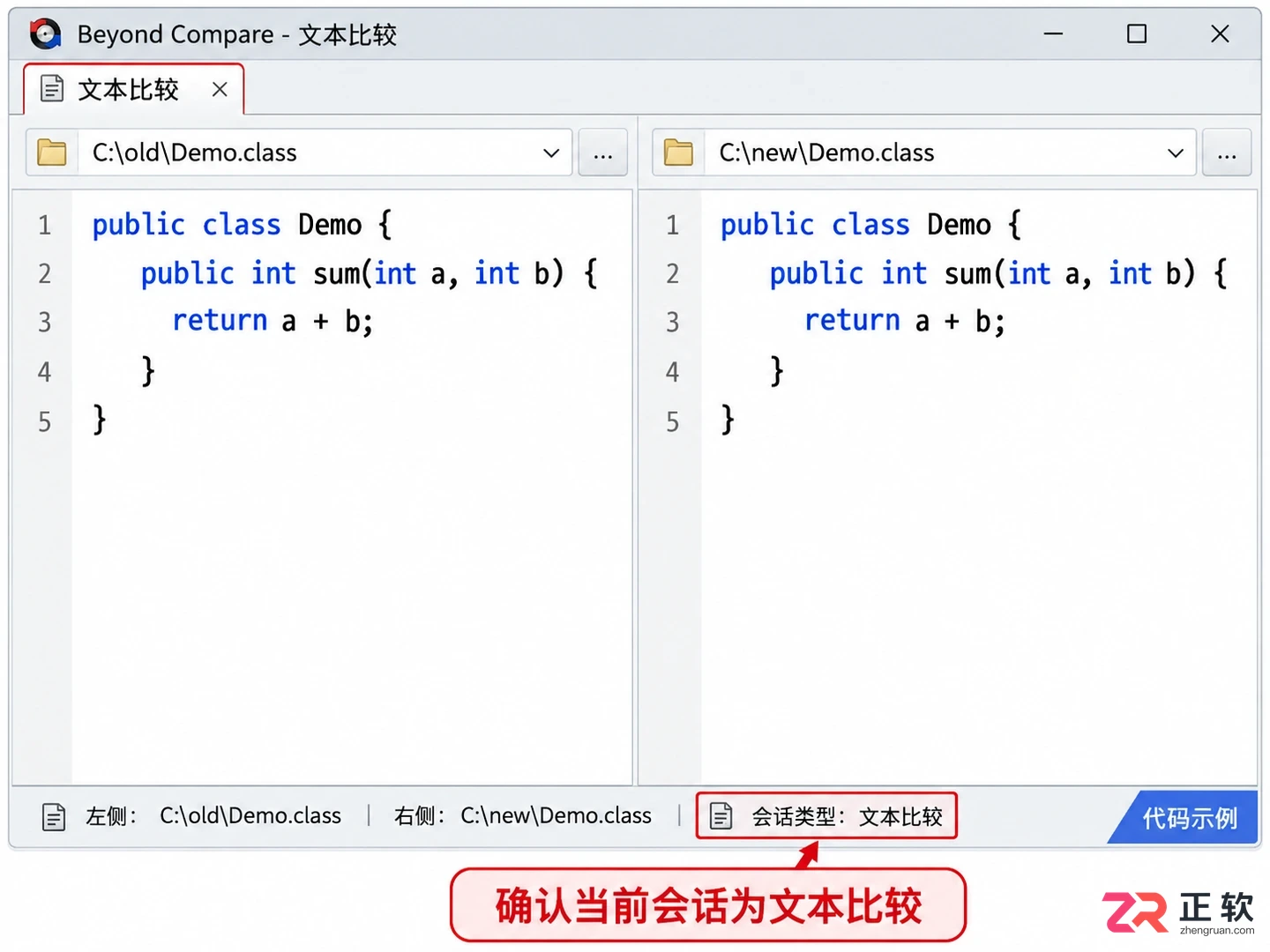Viewport: 1270px width, 952px height.
Task: Close the Beyond Compare window
Action: 1220,34
